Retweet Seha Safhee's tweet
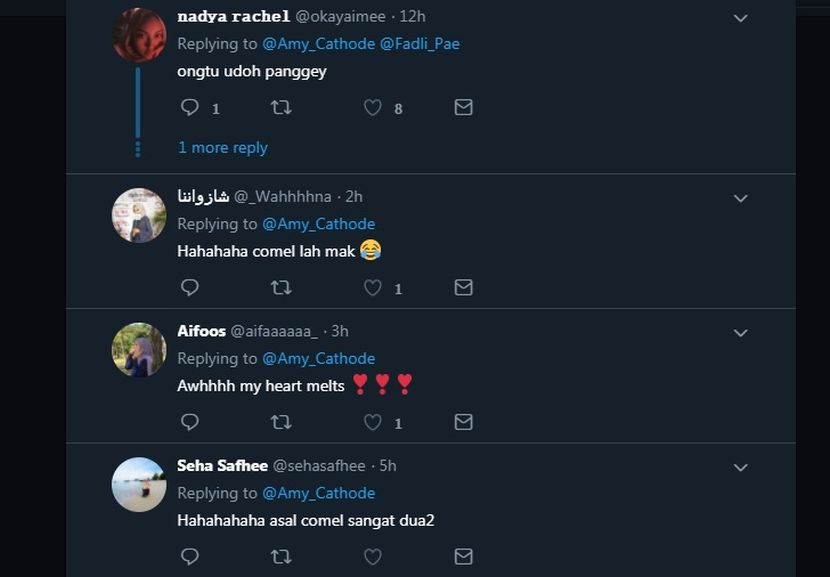830x577 pixels. [281, 556]
